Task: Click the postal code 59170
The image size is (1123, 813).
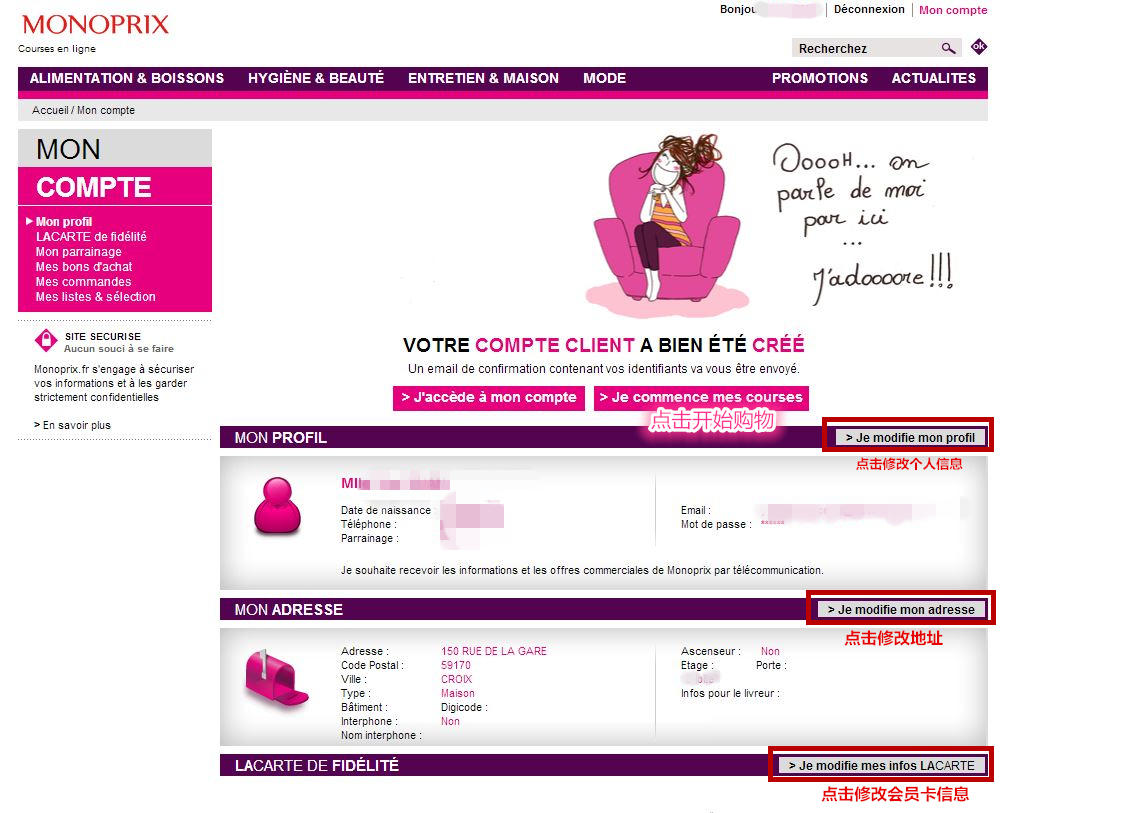Action: coord(456,665)
